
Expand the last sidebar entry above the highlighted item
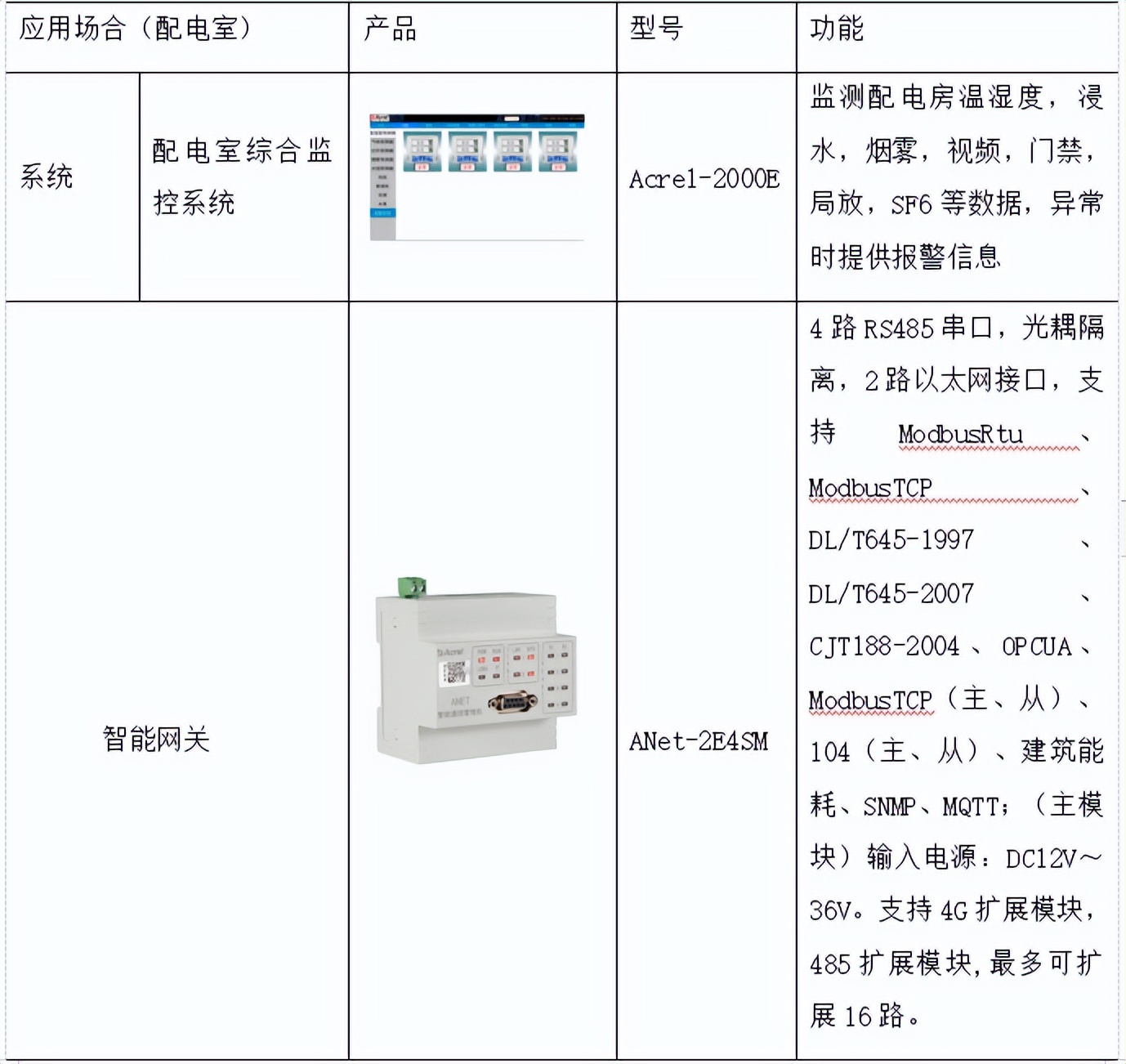pos(383,203)
